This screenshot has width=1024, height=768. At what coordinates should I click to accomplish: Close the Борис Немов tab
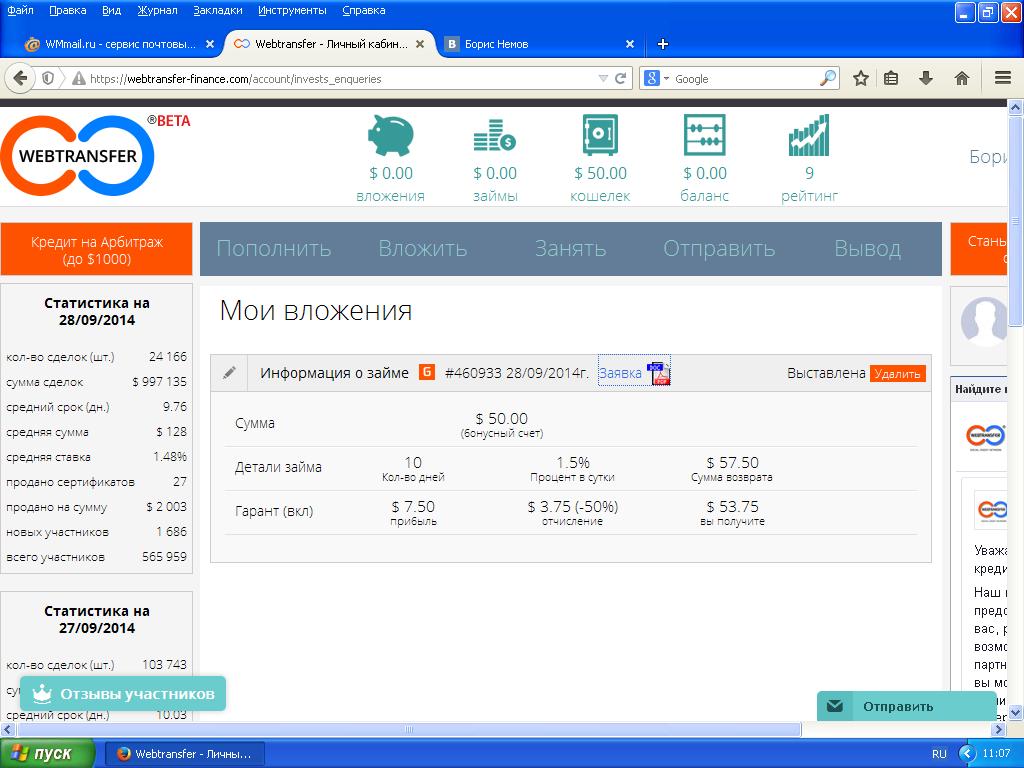tap(630, 44)
